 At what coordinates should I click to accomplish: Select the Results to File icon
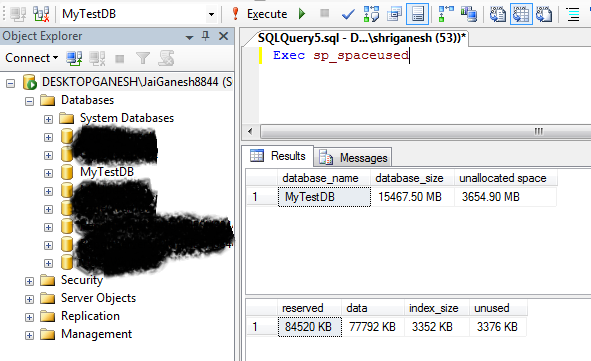pos(544,14)
